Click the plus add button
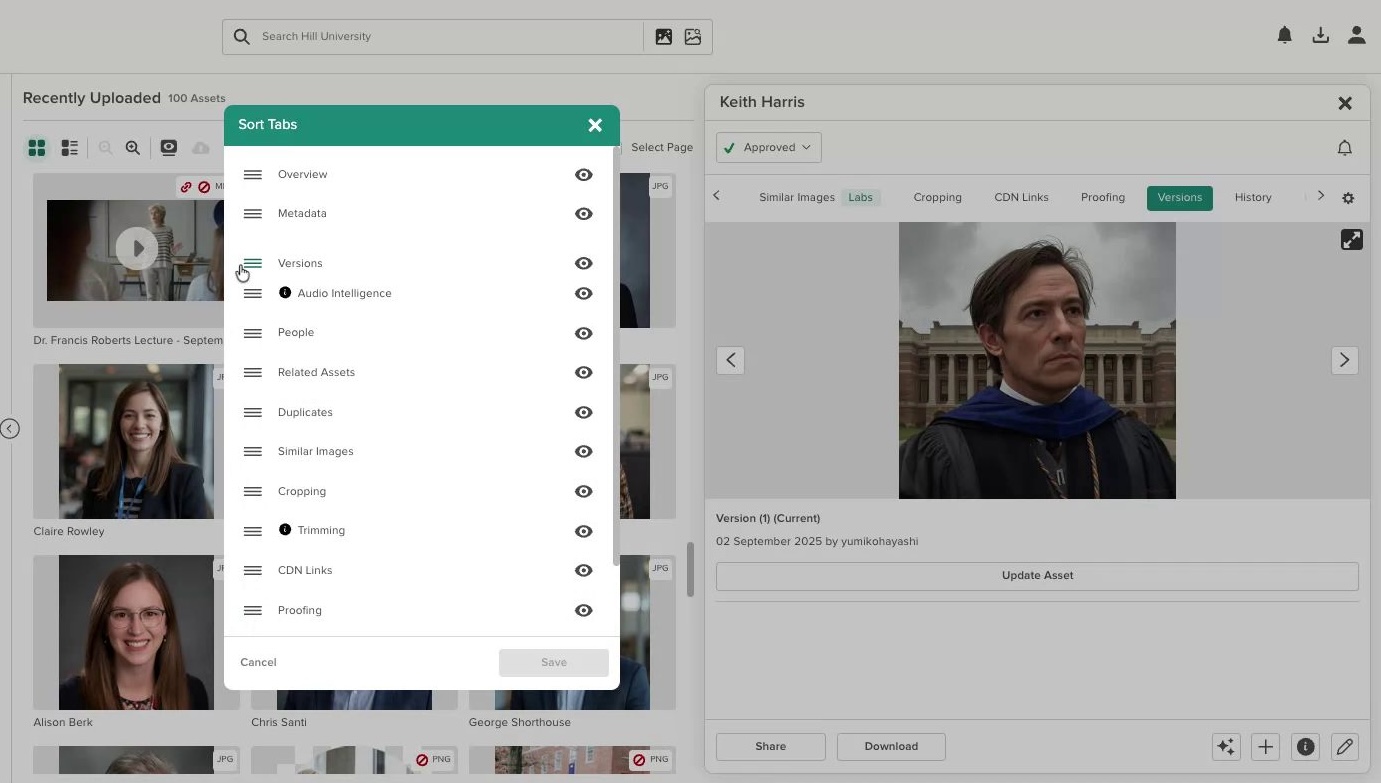 point(1266,747)
